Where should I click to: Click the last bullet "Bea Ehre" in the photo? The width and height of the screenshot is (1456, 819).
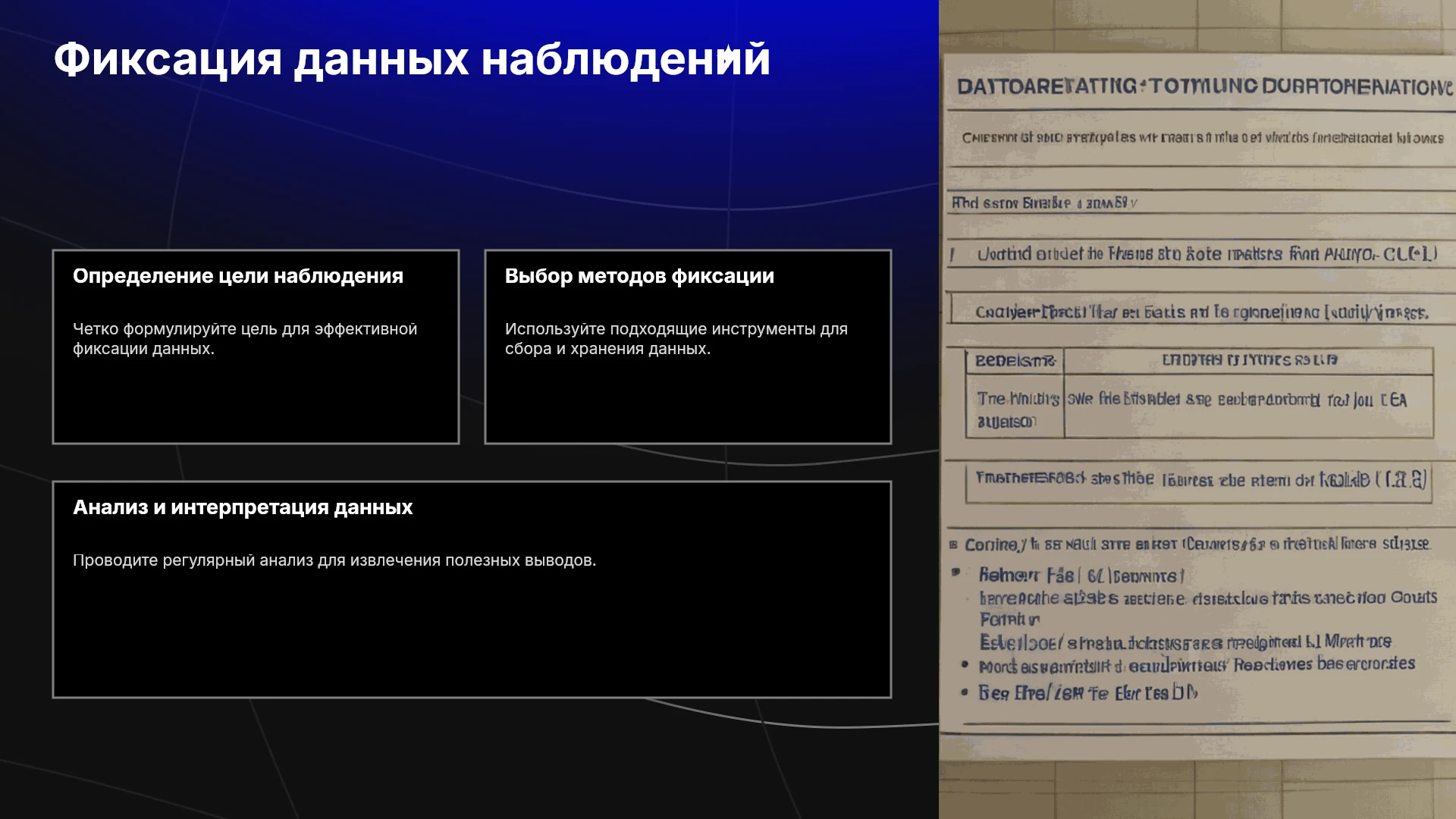[1087, 693]
